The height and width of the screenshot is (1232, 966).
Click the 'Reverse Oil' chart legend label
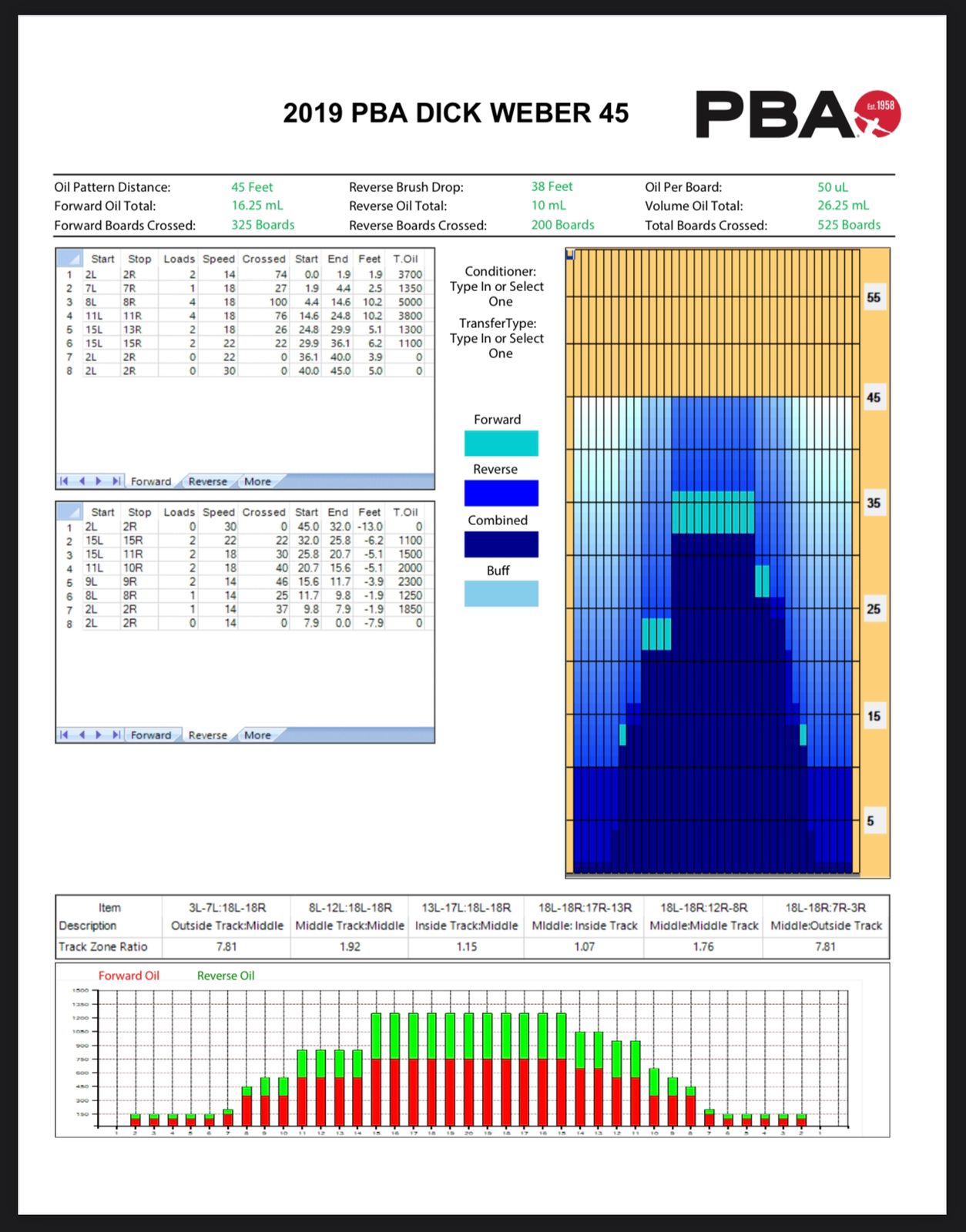226,976
